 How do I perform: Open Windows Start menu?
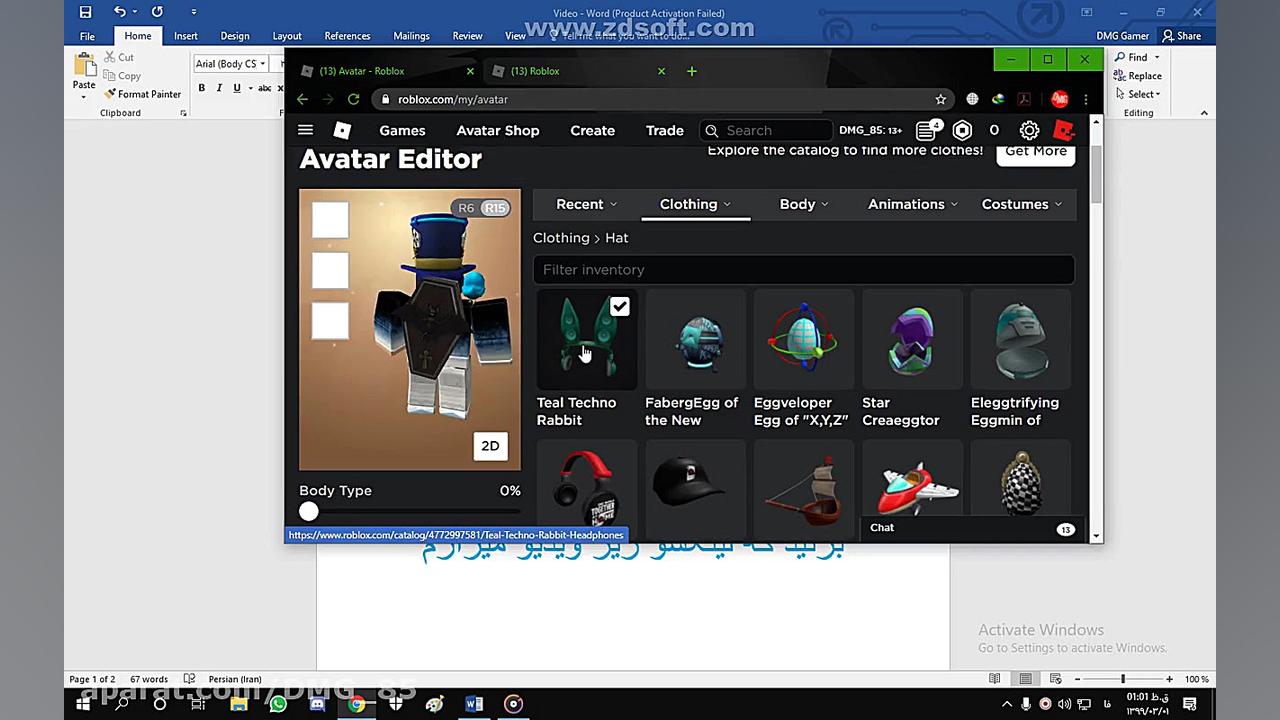[x=83, y=704]
